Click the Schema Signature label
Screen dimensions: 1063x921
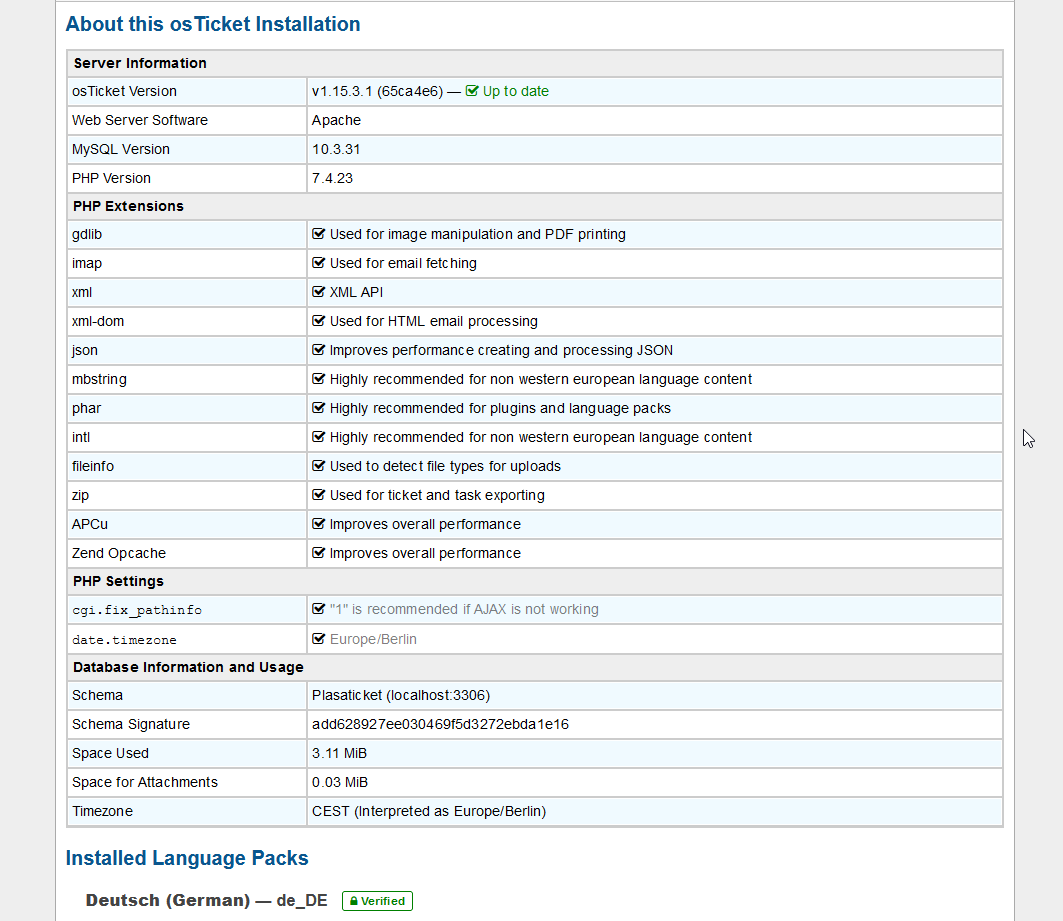coord(131,724)
